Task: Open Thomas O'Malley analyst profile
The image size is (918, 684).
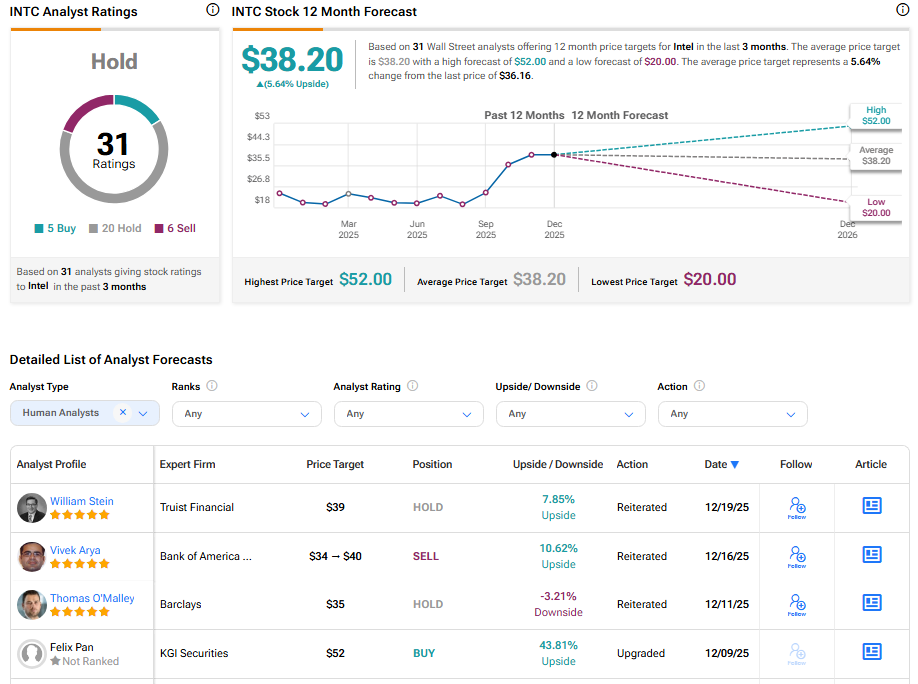Action: 92,598
